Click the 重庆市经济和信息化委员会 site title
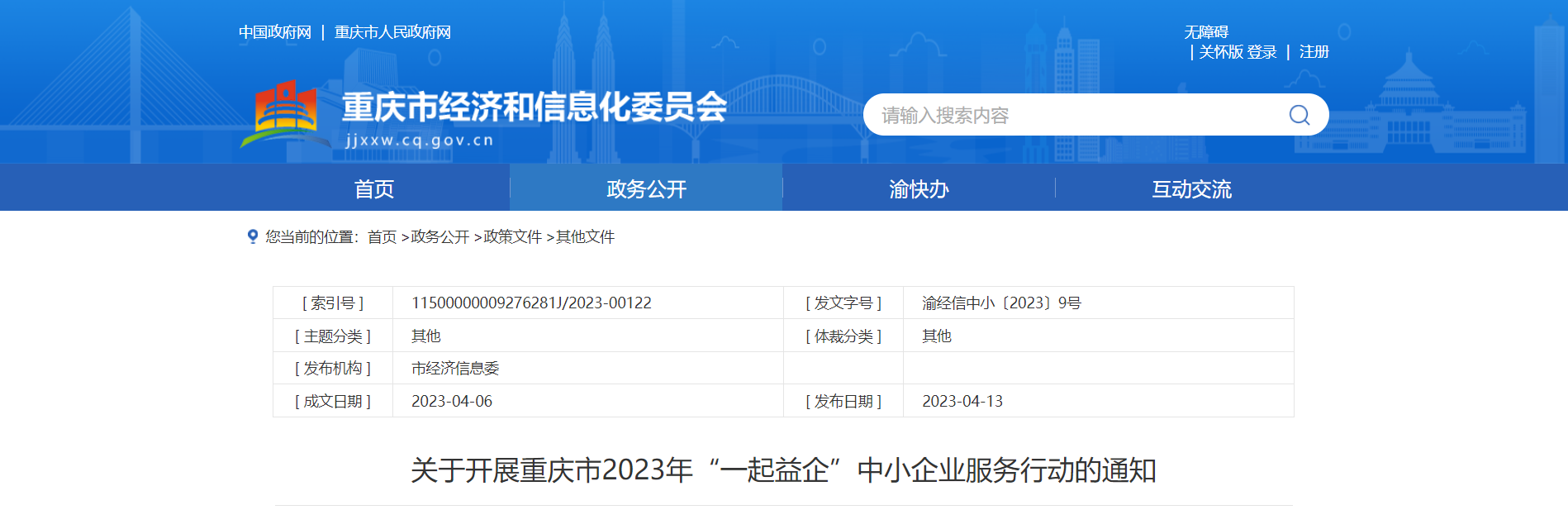 click(534, 107)
